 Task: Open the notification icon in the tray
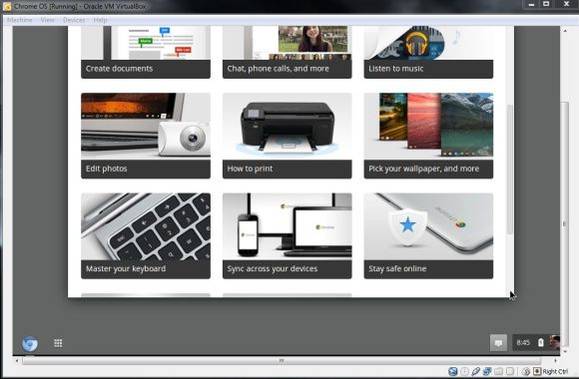(x=498, y=343)
